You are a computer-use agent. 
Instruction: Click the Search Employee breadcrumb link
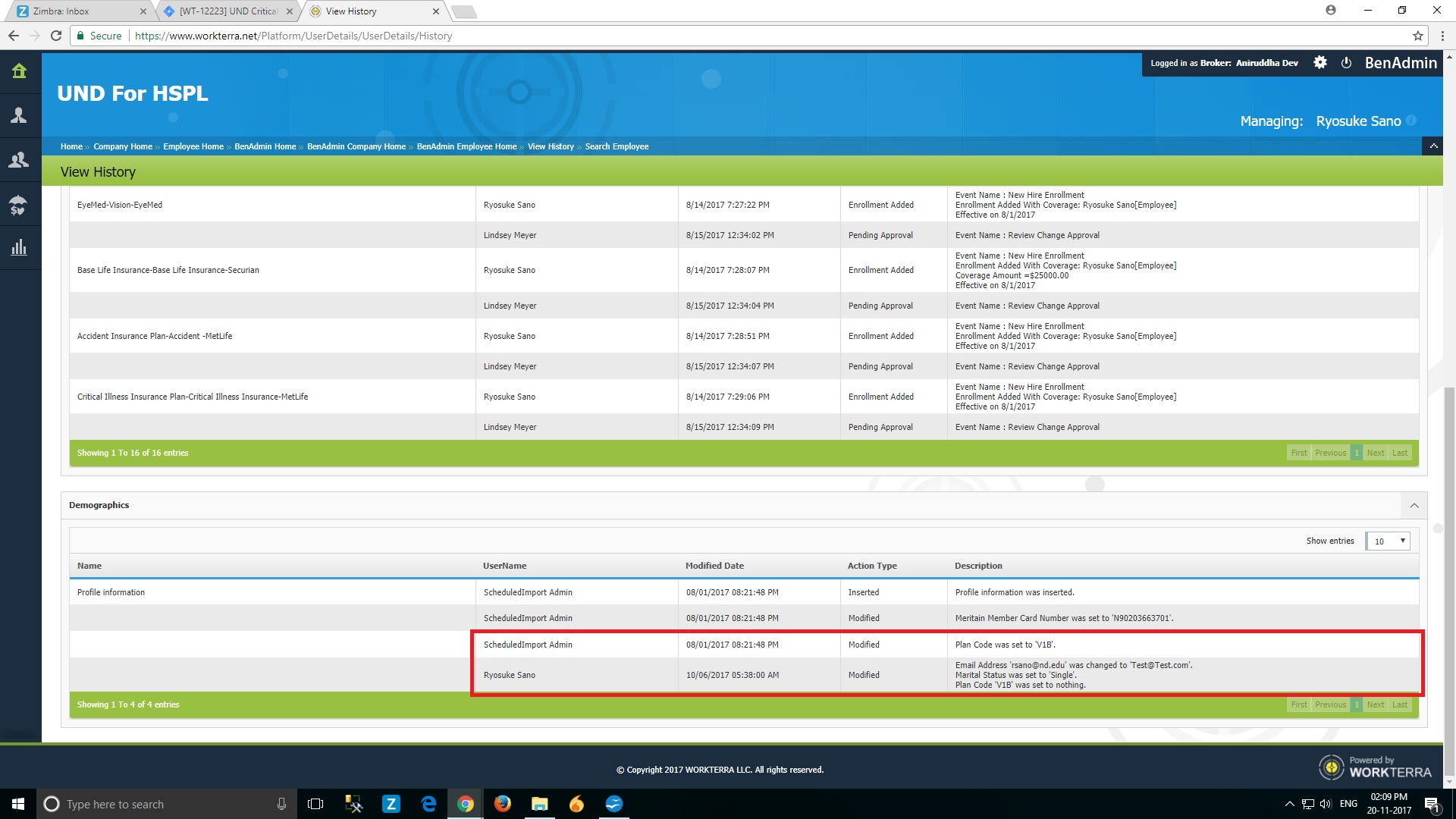click(x=617, y=146)
